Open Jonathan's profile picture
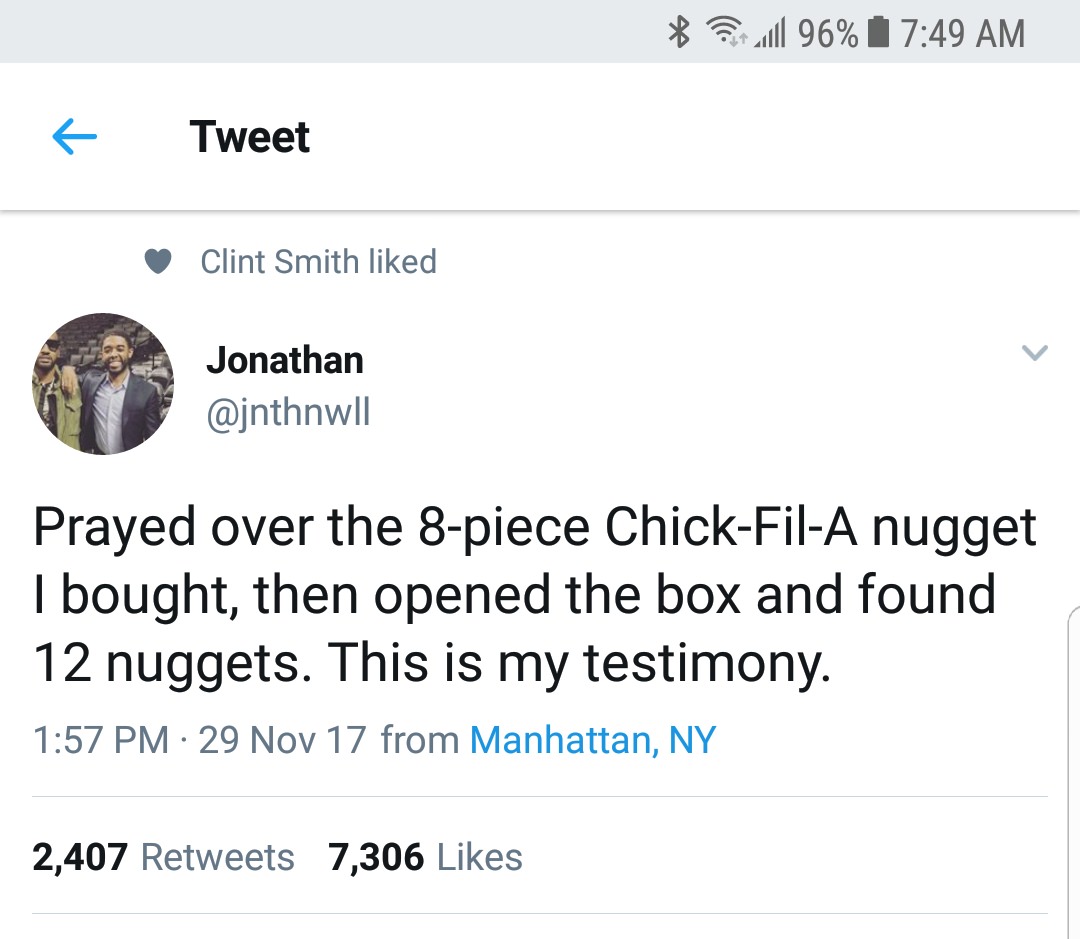The height and width of the screenshot is (939, 1080). point(103,384)
